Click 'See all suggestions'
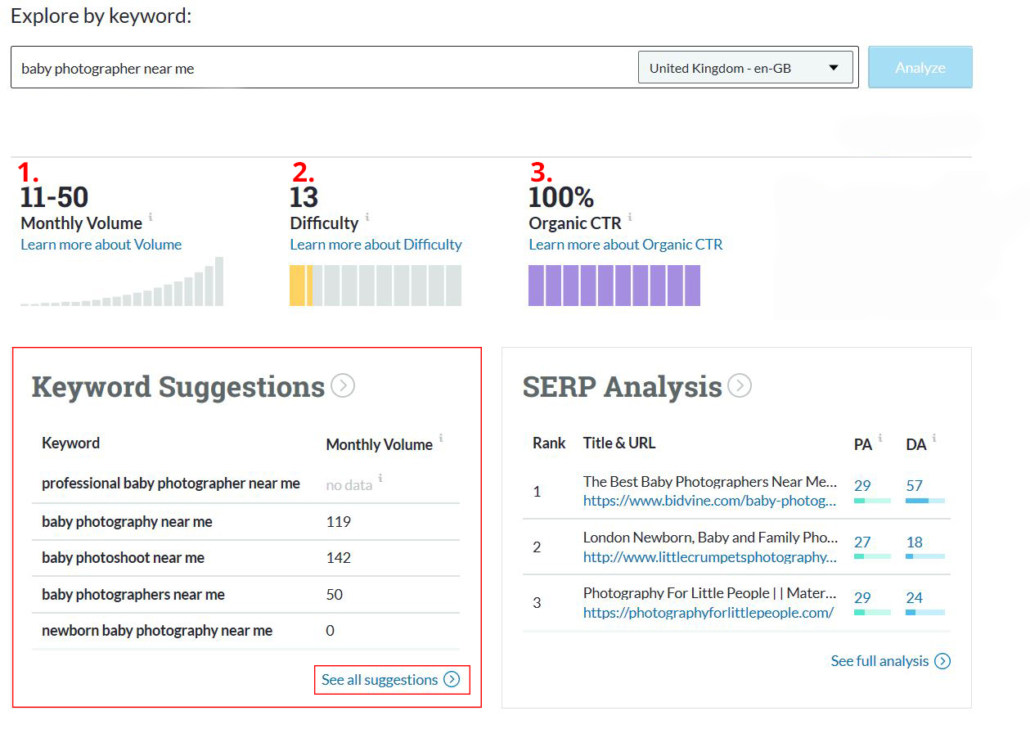Screen dimensions: 1030x729 point(391,680)
